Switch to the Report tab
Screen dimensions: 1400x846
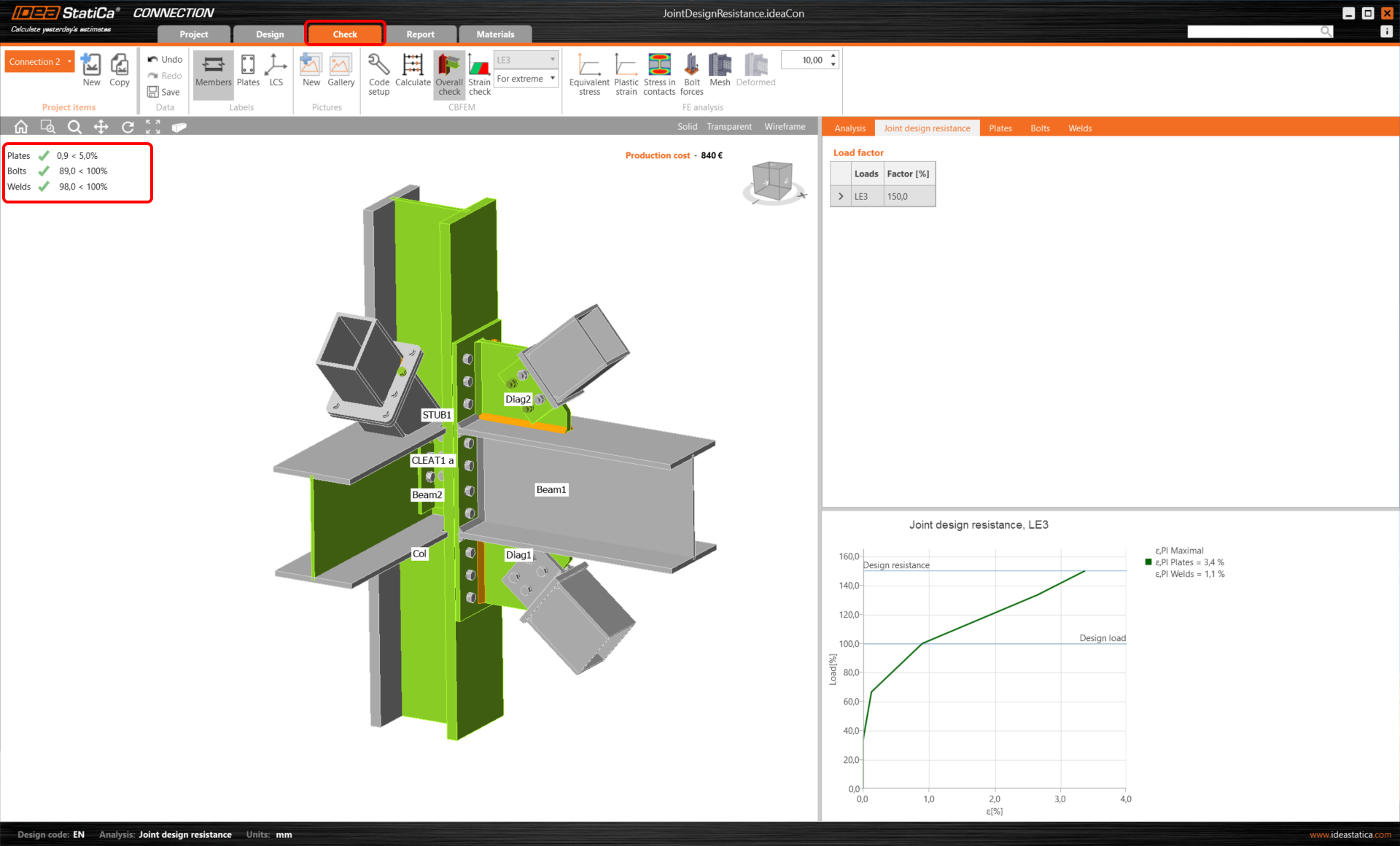pos(420,34)
